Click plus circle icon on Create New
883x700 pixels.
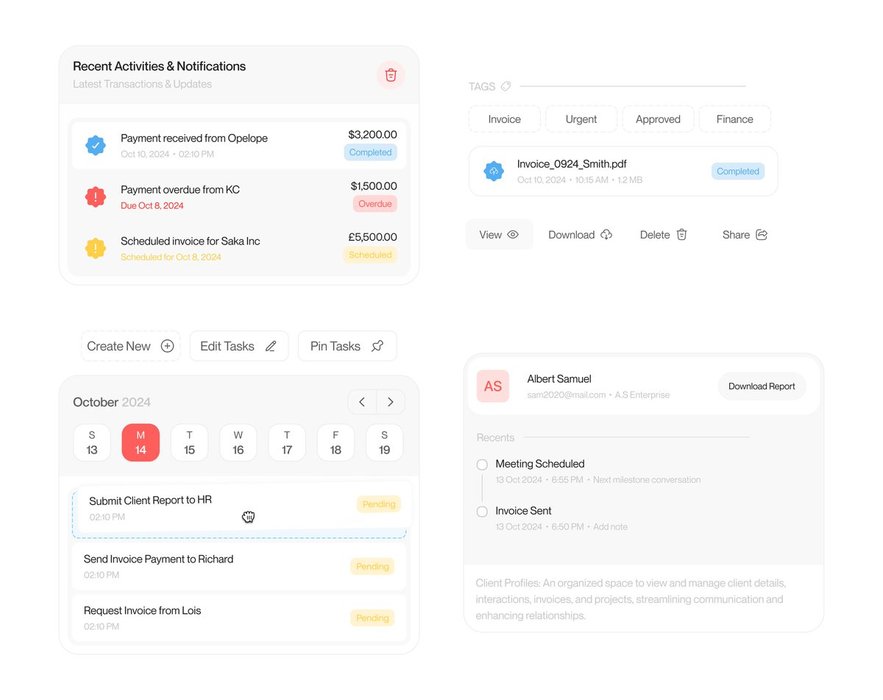coord(167,346)
